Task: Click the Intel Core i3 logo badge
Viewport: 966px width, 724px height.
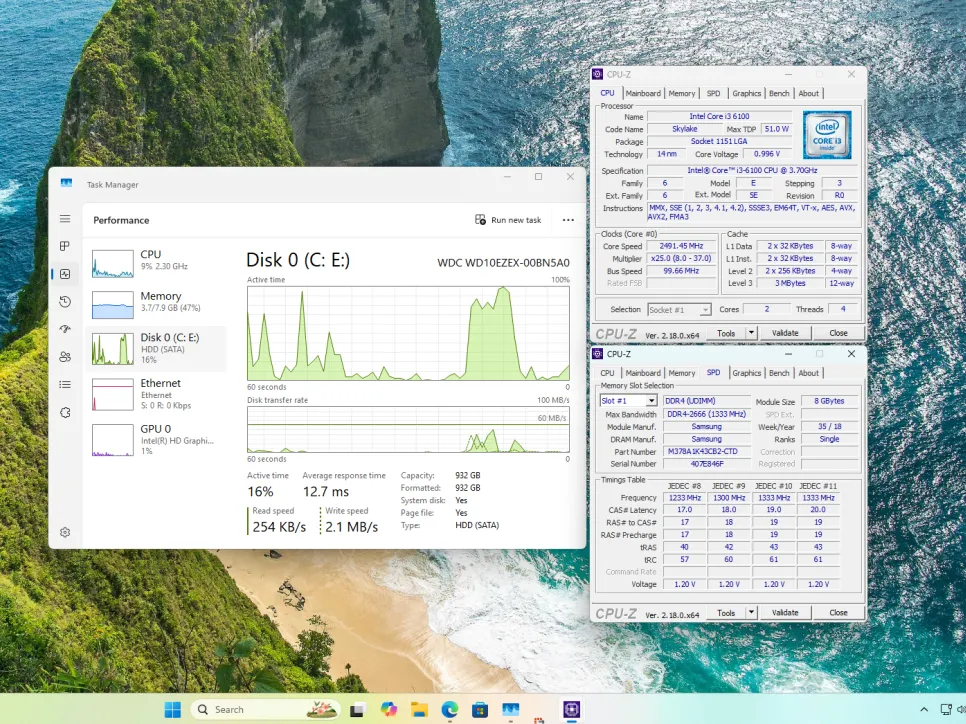Action: click(x=827, y=135)
